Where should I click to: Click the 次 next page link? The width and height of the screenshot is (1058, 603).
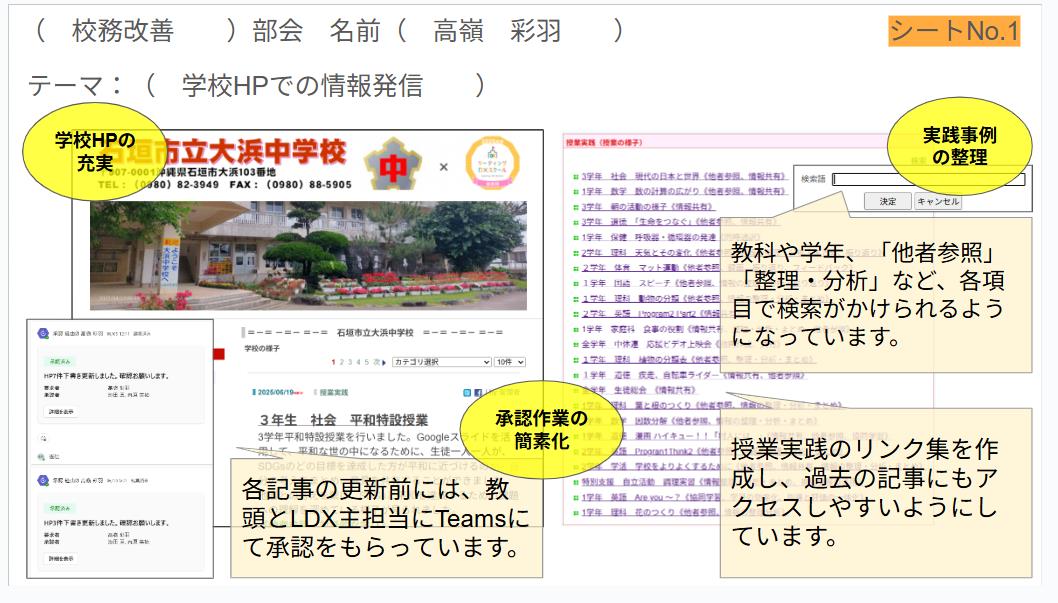tap(377, 362)
